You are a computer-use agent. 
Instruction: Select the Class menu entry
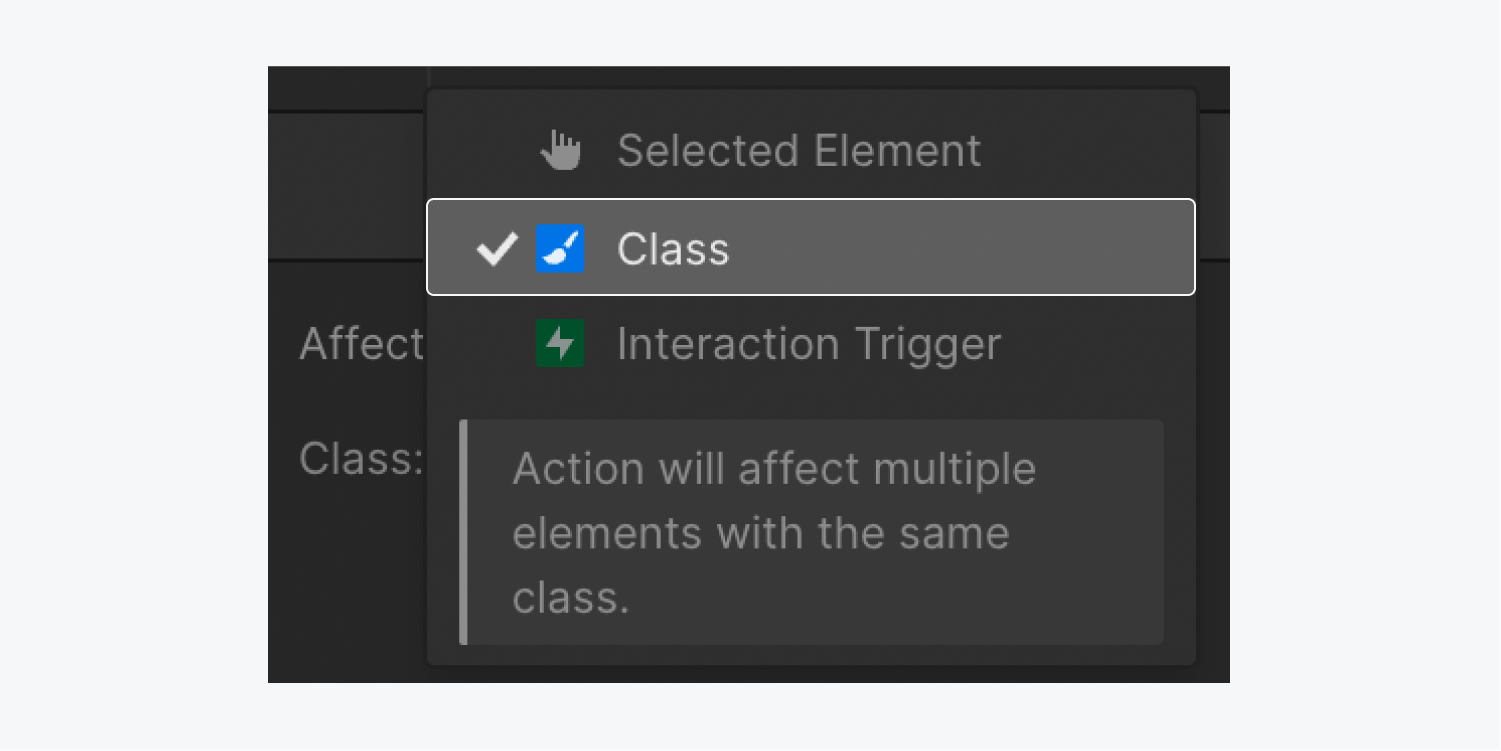pos(673,249)
